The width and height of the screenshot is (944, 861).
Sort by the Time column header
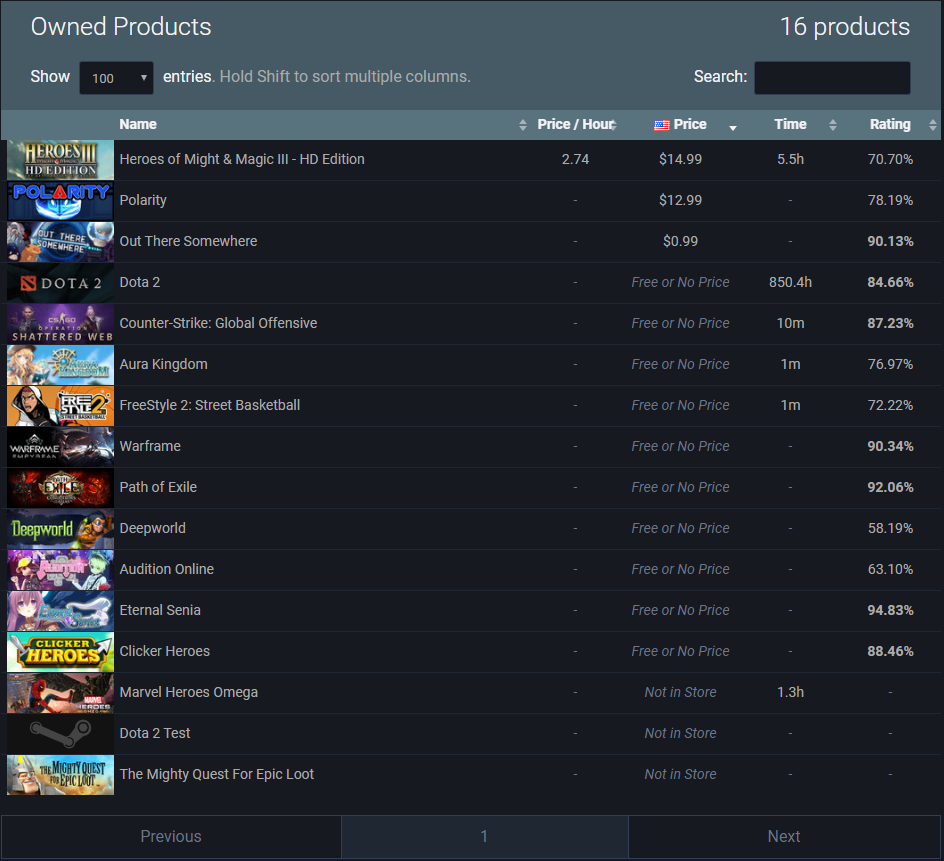point(789,125)
